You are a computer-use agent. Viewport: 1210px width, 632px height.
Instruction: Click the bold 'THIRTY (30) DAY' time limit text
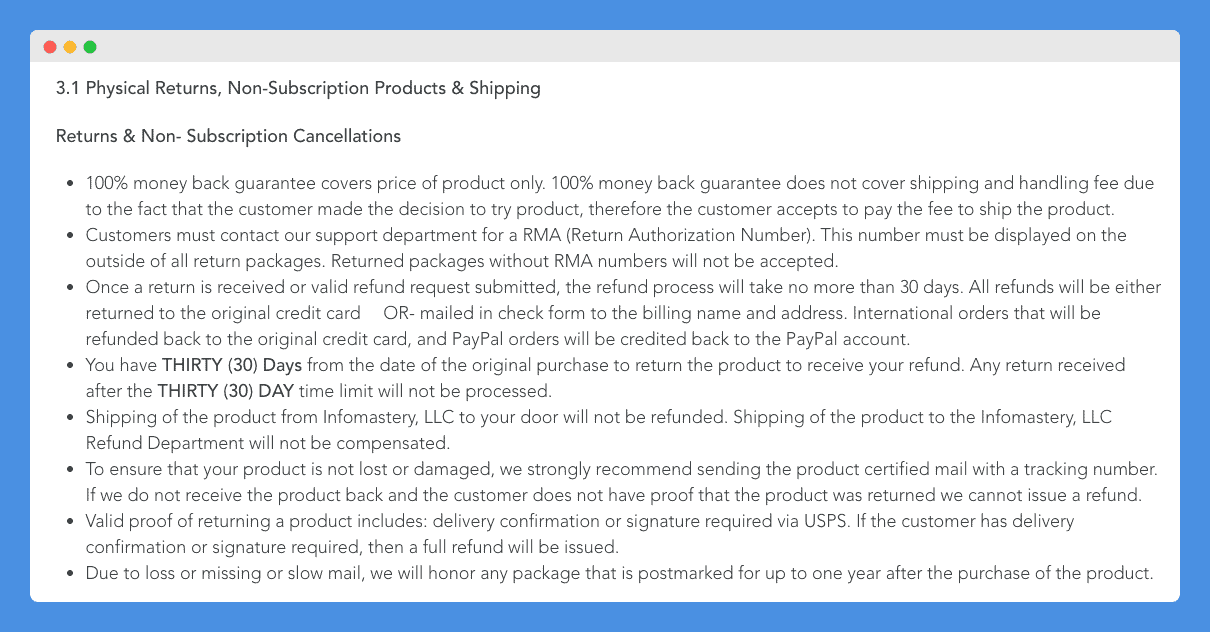(x=225, y=391)
